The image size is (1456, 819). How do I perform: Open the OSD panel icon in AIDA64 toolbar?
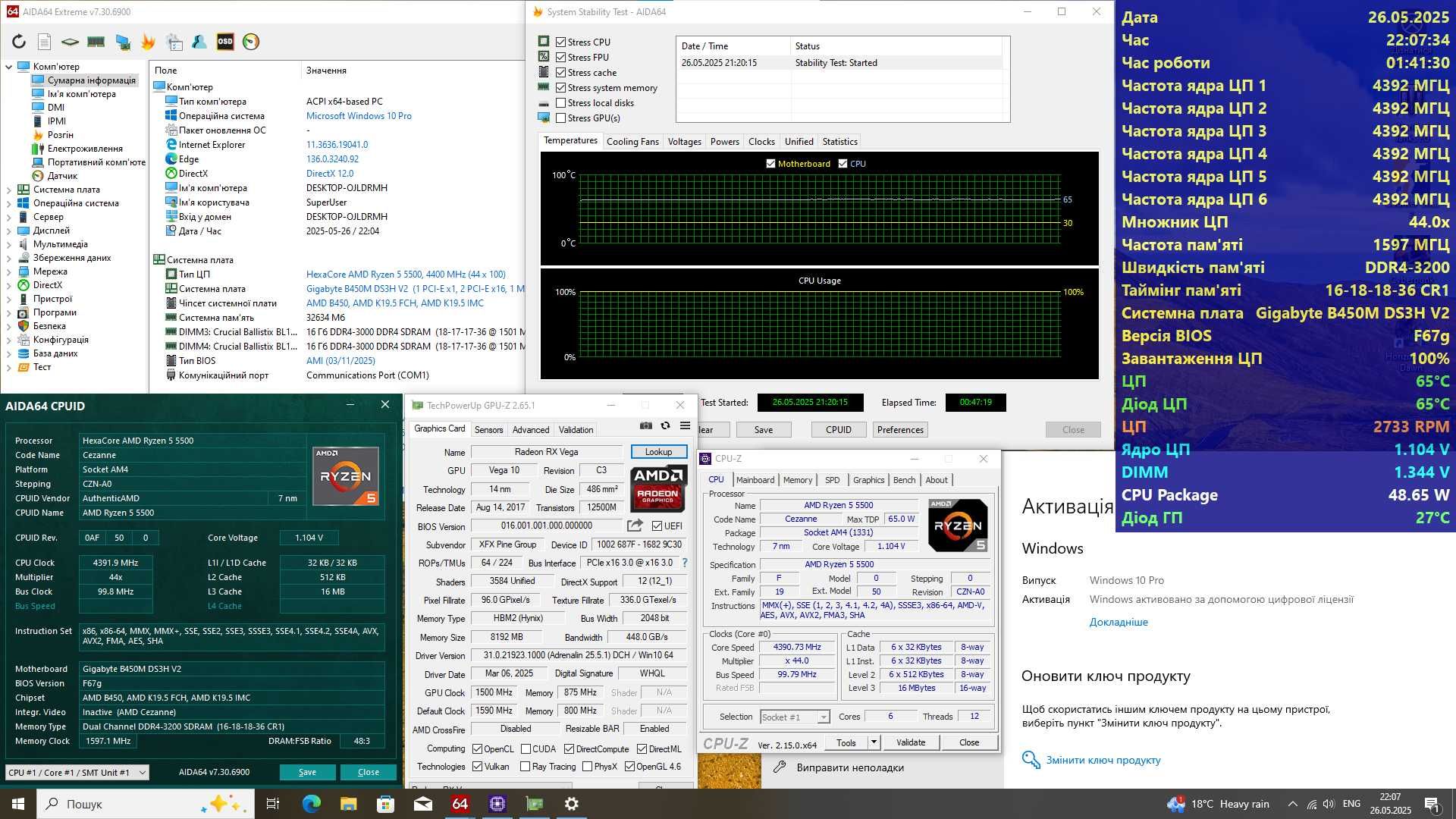pos(225,42)
